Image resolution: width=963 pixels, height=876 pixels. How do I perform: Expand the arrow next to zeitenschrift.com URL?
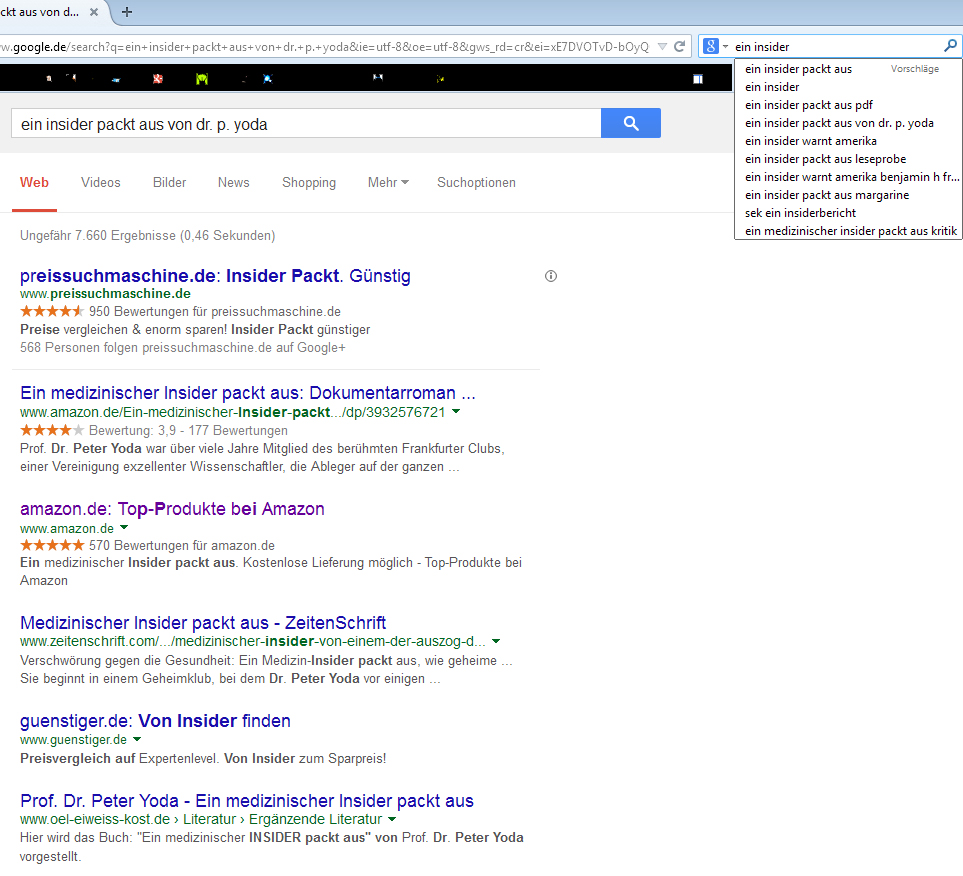click(496, 641)
